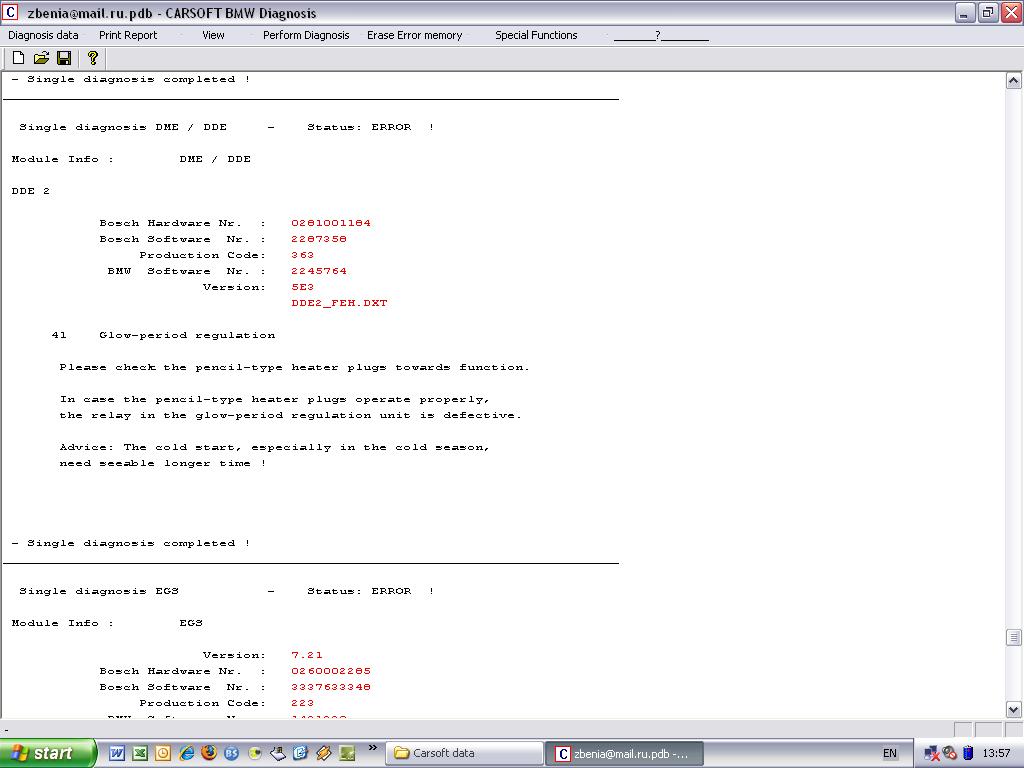Click the scrollbar up arrow

click(1013, 81)
